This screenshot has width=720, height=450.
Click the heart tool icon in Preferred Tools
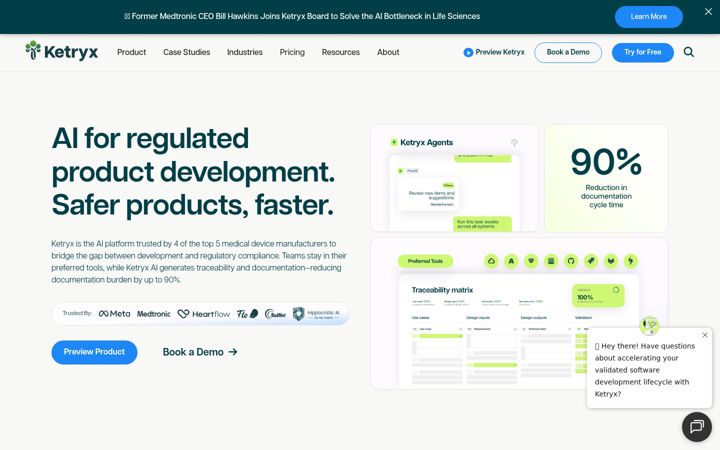[531, 261]
